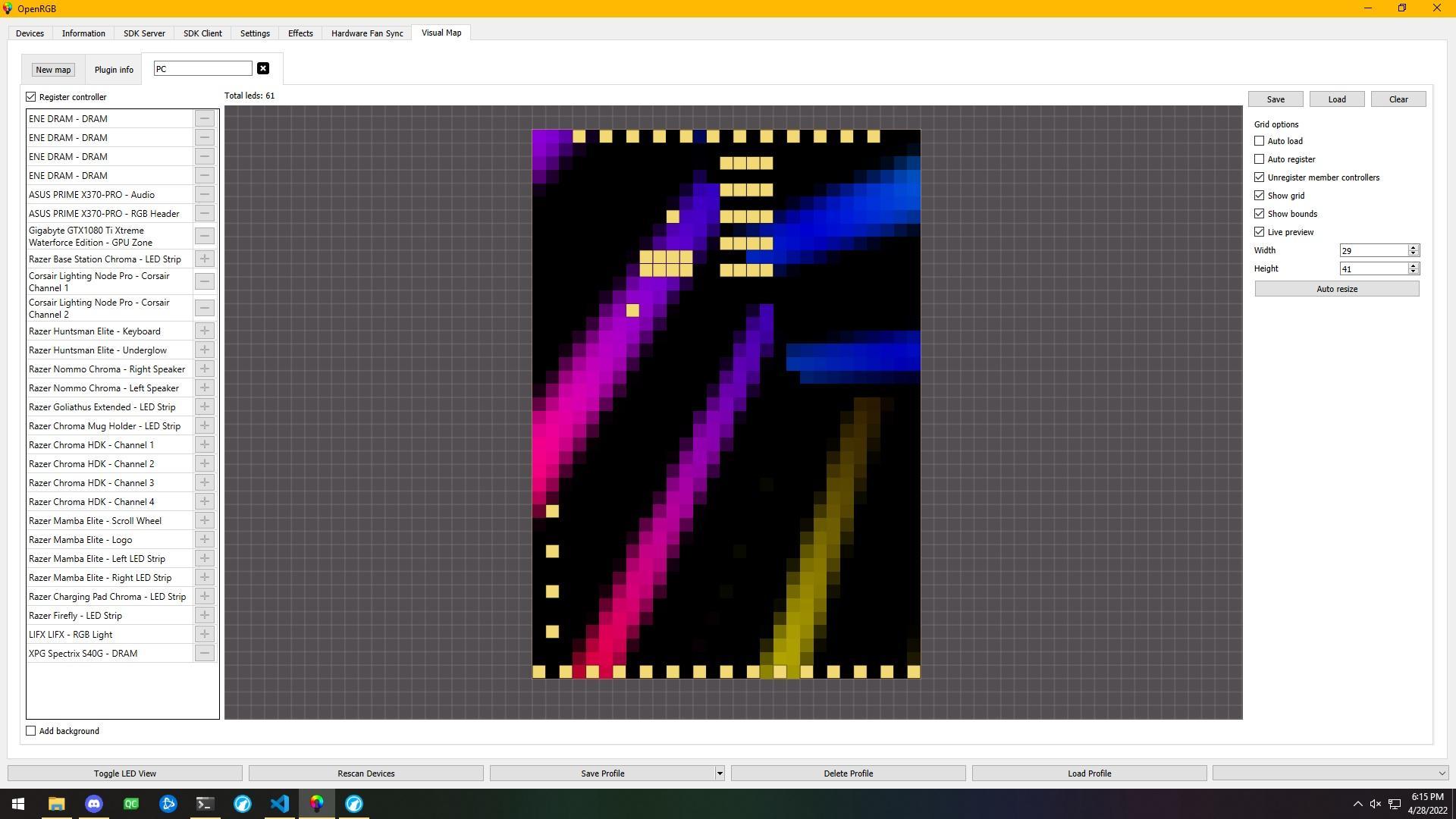Click the New map button
This screenshot has width=1456, height=819.
[53, 70]
